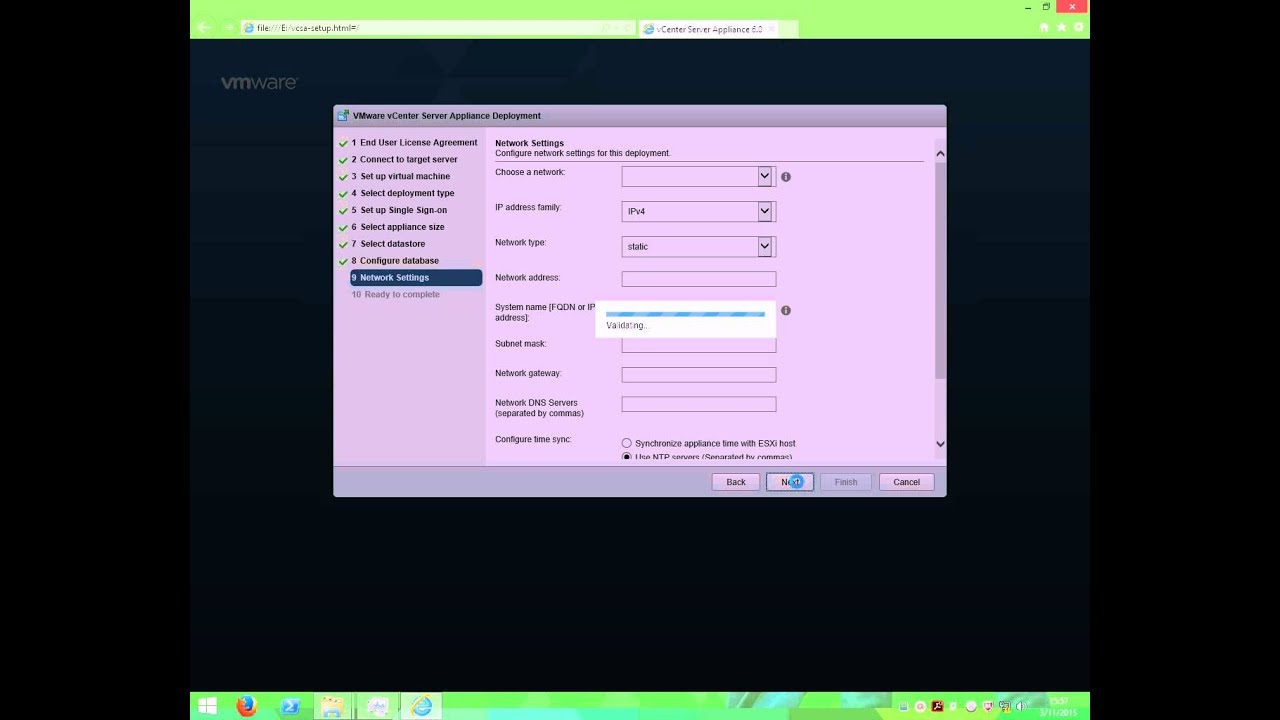This screenshot has height=720, width=1280.
Task: Click the new tab button beside the tab
Action: pyautogui.click(x=789, y=29)
